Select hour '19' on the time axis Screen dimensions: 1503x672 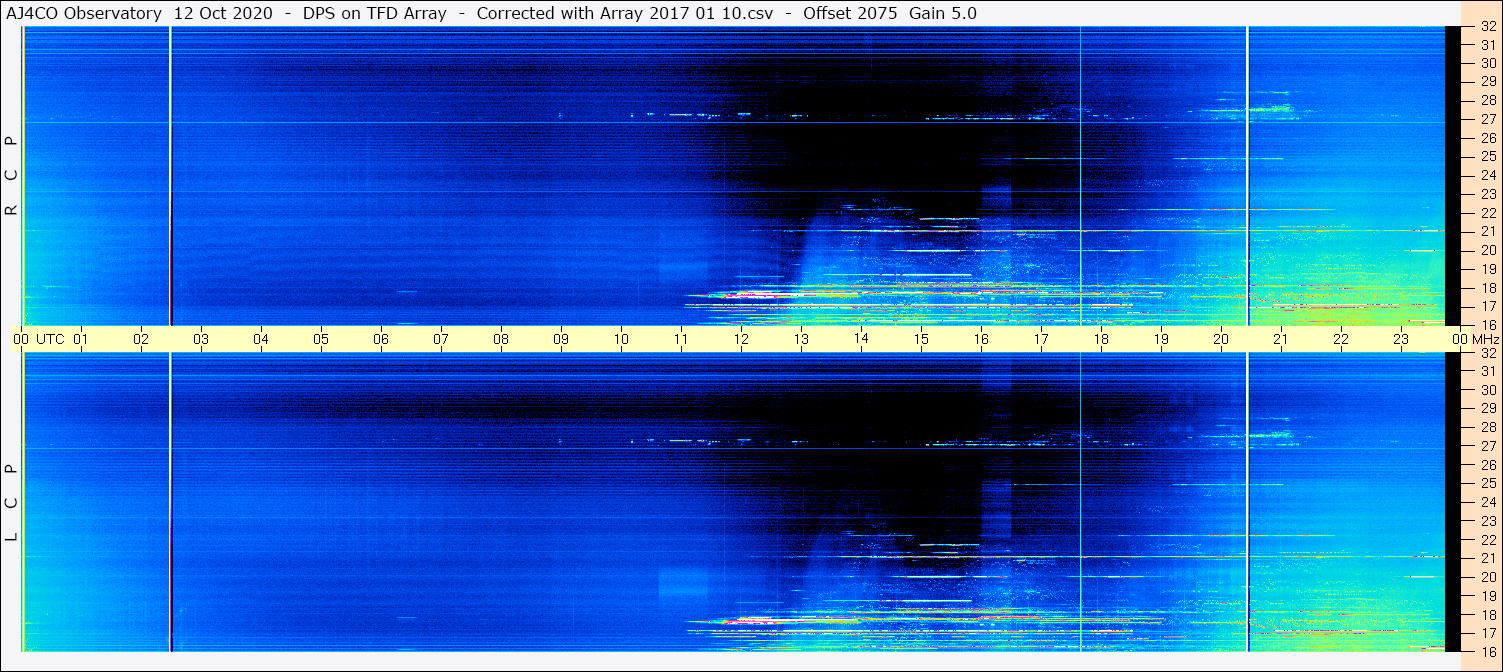point(1161,339)
